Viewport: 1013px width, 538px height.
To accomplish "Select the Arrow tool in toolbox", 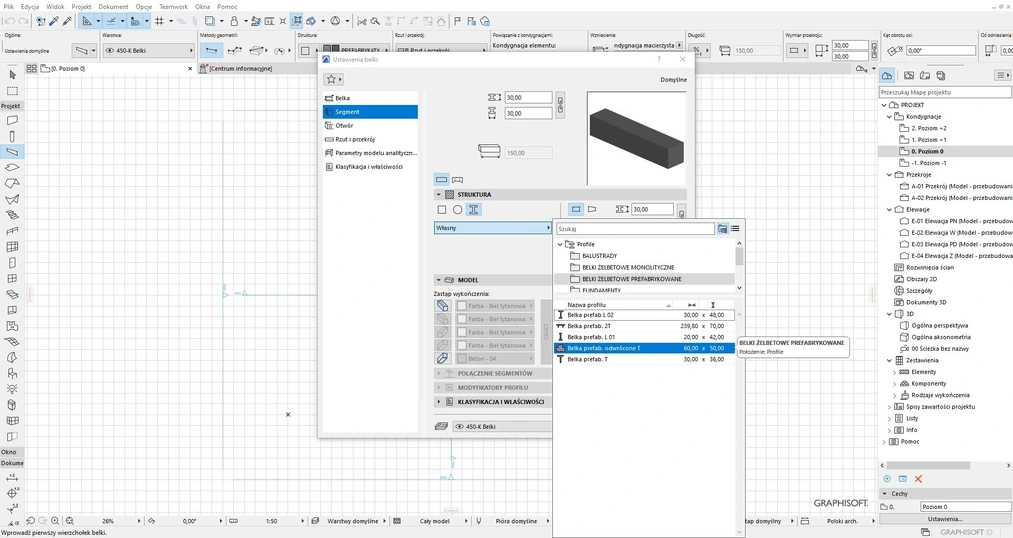I will 12,75.
